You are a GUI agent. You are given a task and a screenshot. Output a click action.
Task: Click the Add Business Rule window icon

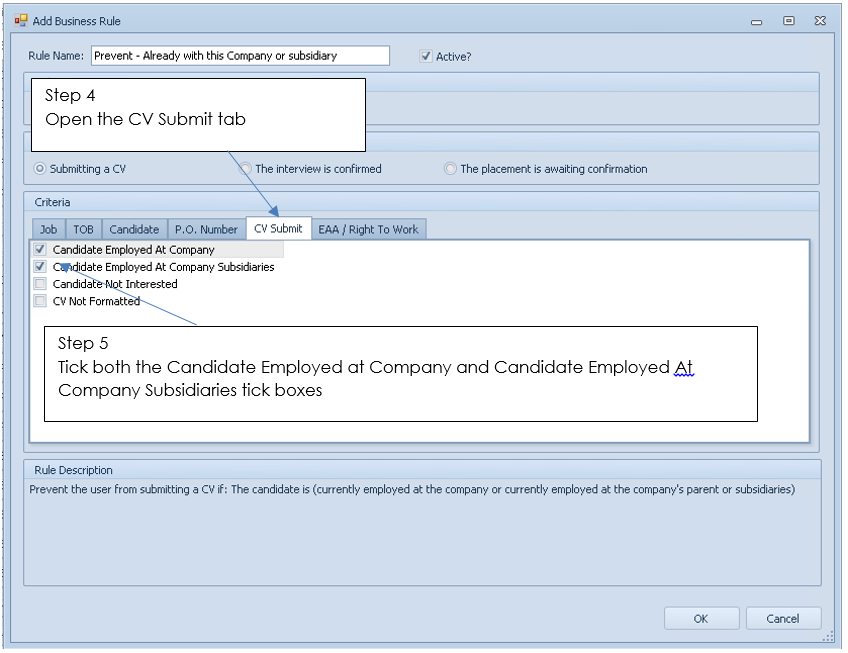(20, 20)
